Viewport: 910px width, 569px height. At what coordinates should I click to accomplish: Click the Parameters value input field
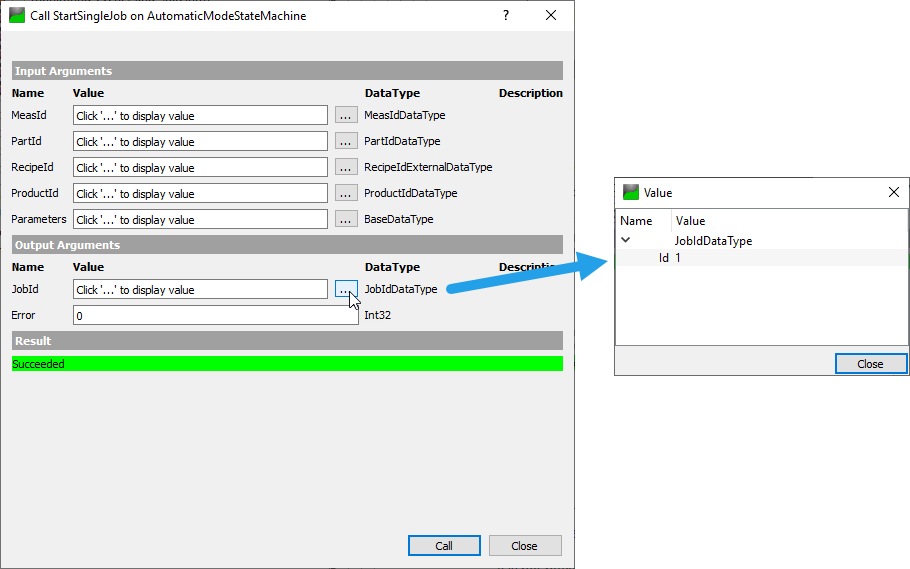point(200,219)
